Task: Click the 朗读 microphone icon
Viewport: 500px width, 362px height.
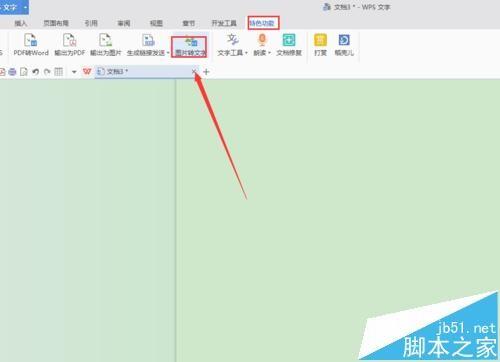Action: point(262,40)
